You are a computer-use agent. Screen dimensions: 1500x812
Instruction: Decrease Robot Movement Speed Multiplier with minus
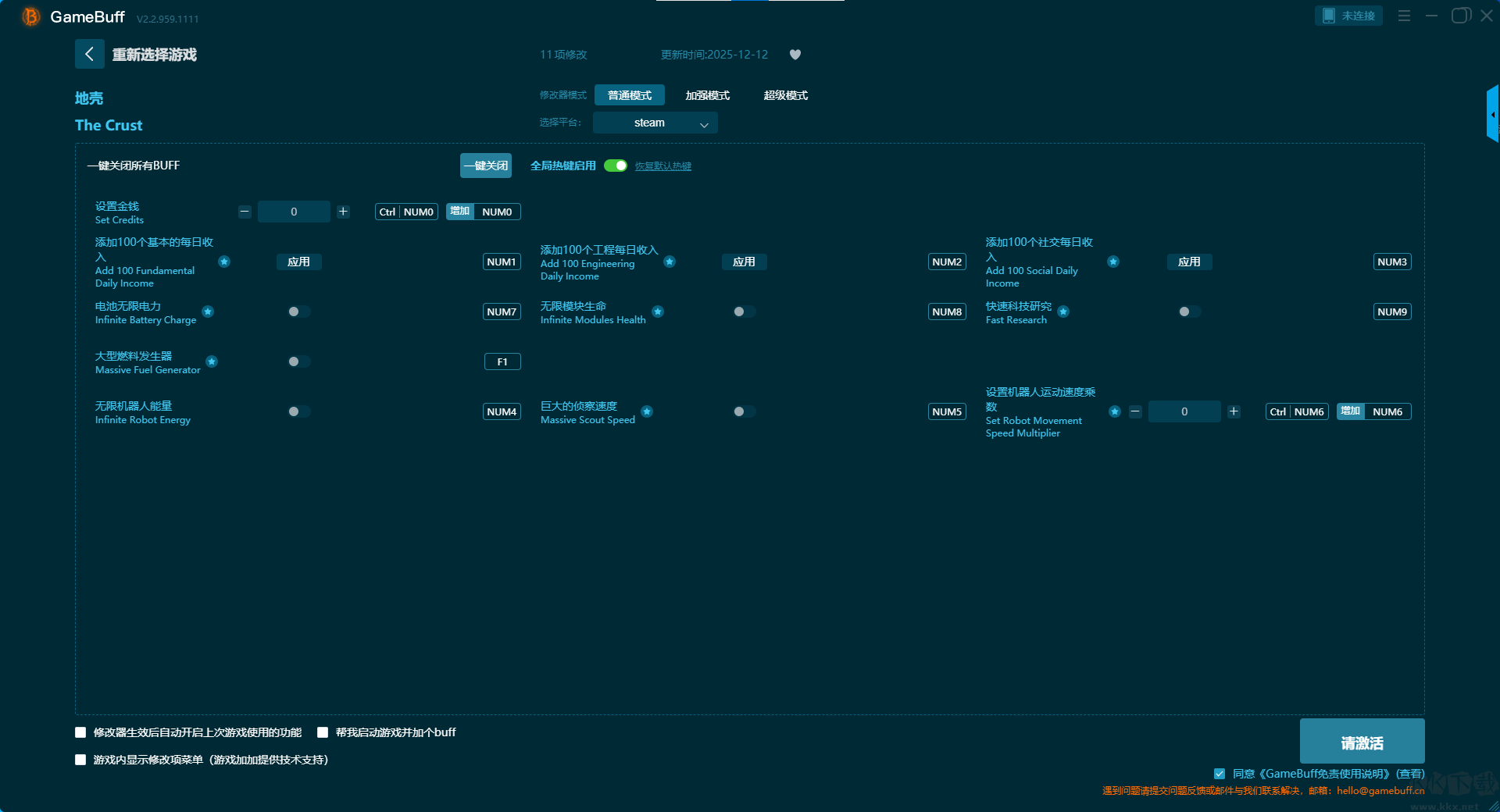click(1135, 411)
